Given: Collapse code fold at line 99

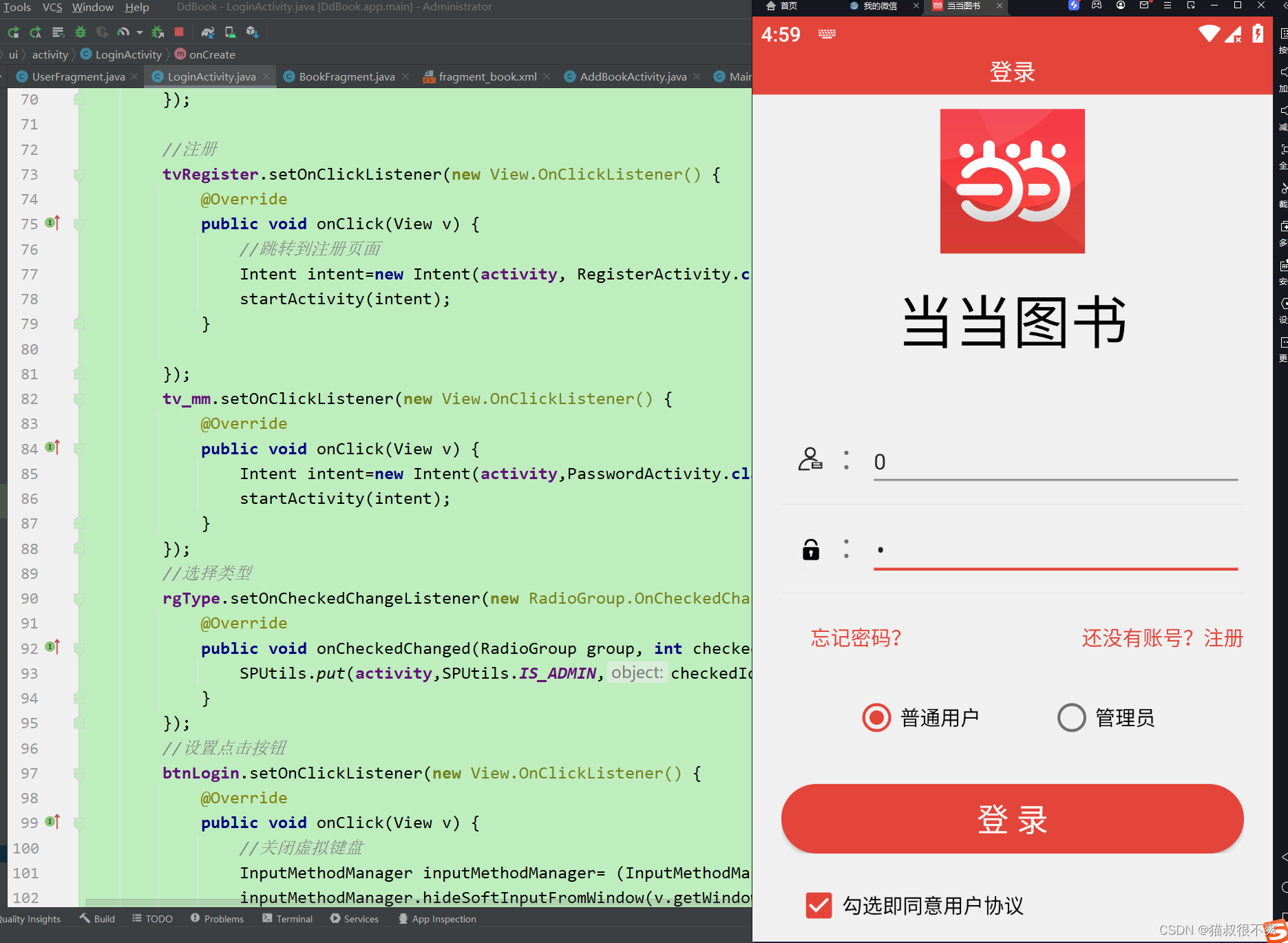Looking at the screenshot, I should click(79, 823).
